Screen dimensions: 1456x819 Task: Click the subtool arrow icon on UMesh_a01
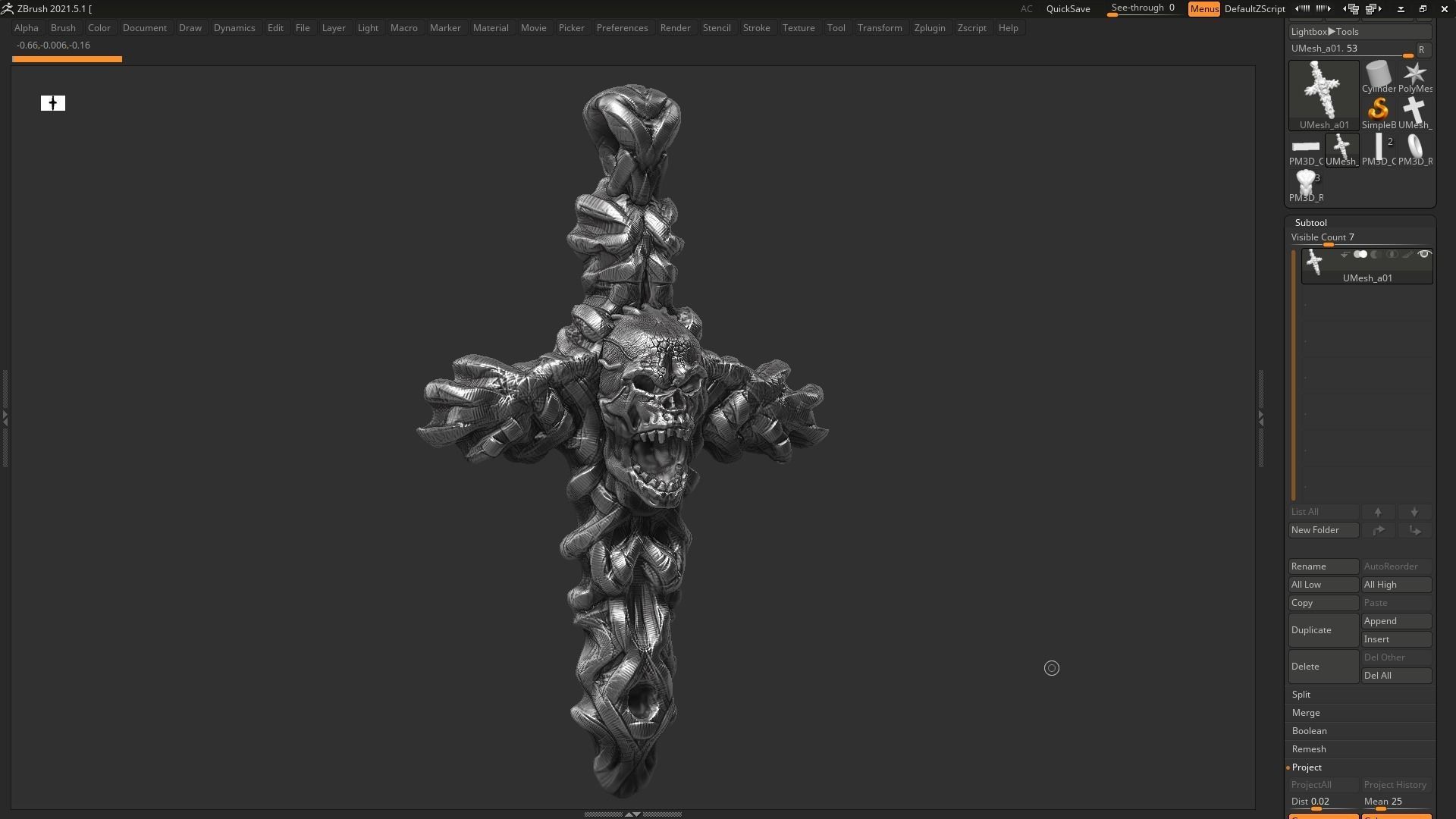1345,255
